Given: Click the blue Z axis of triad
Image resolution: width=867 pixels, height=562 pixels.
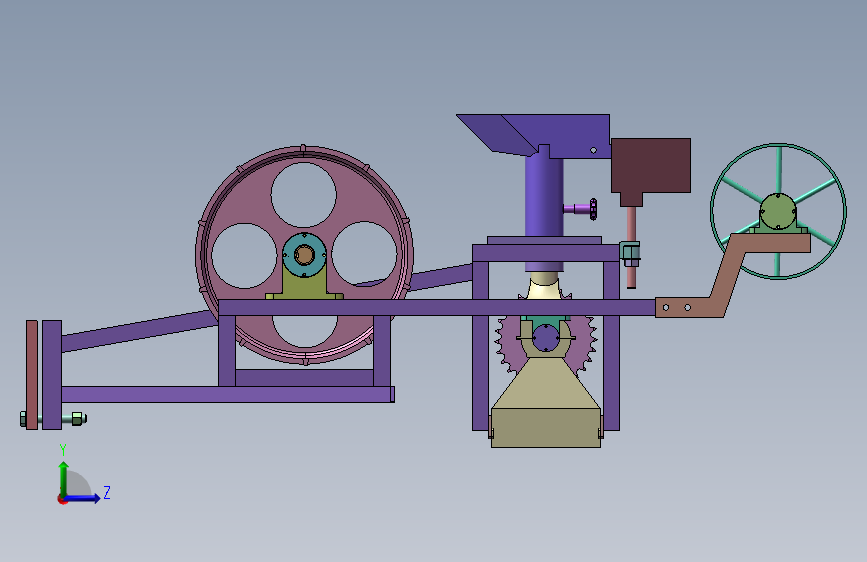Looking at the screenshot, I should (x=83, y=498).
